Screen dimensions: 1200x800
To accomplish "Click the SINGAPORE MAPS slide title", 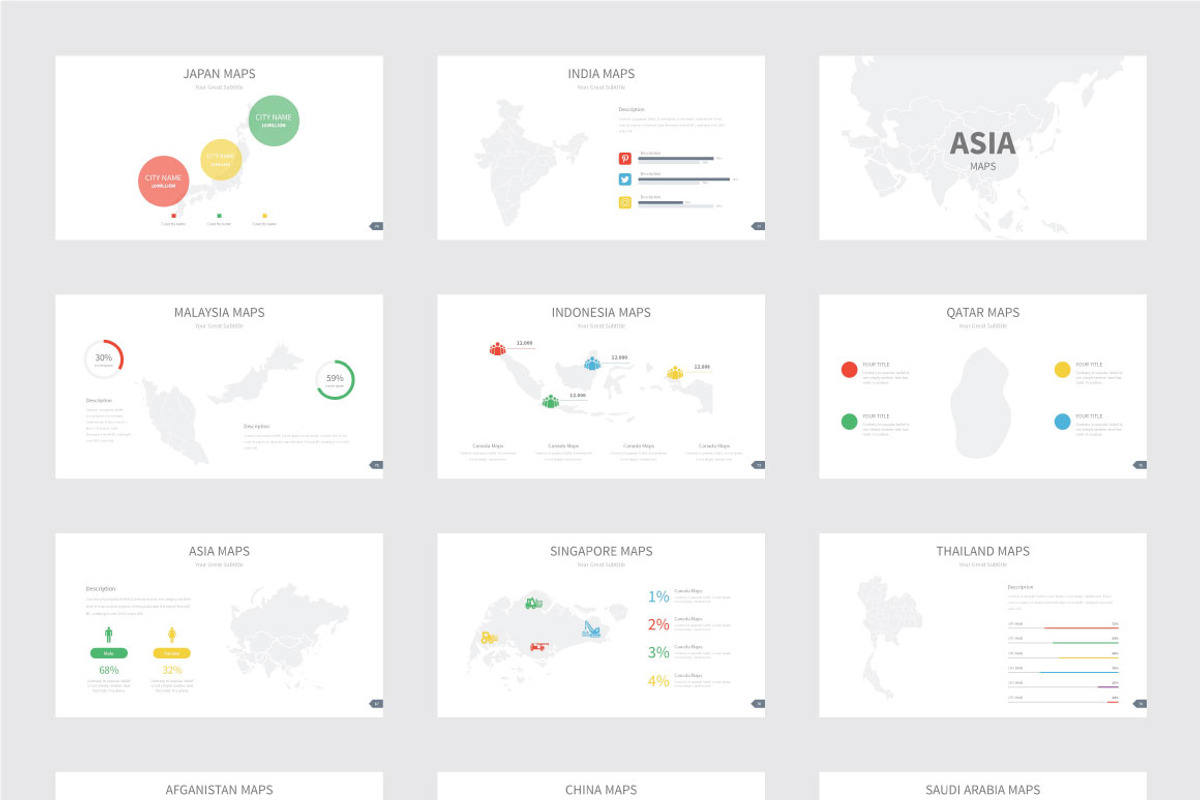I will pyautogui.click(x=601, y=552).
